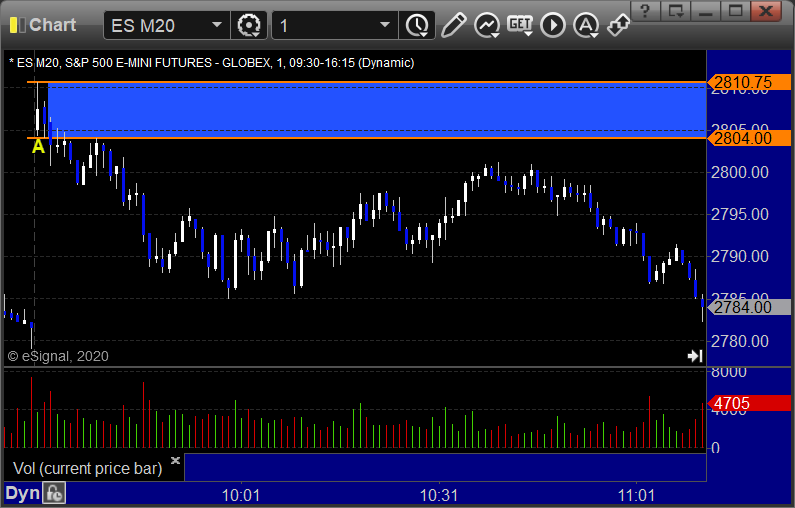Click the 2790.00 price axis label

(740, 257)
